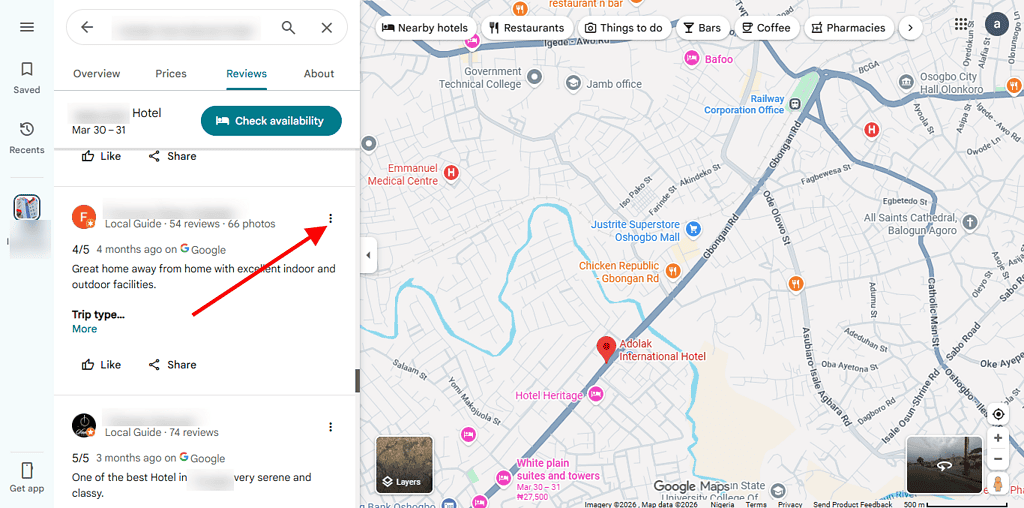Image resolution: width=1024 pixels, height=508 pixels.
Task: Click the Railway Corporation Office marker
Action: click(x=795, y=103)
